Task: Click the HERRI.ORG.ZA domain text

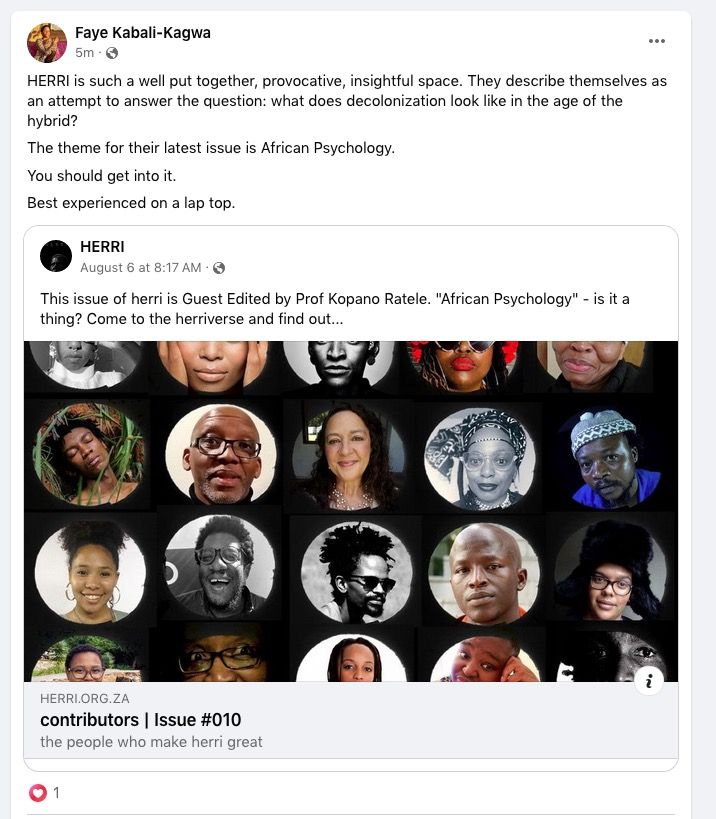Action: 85,699
